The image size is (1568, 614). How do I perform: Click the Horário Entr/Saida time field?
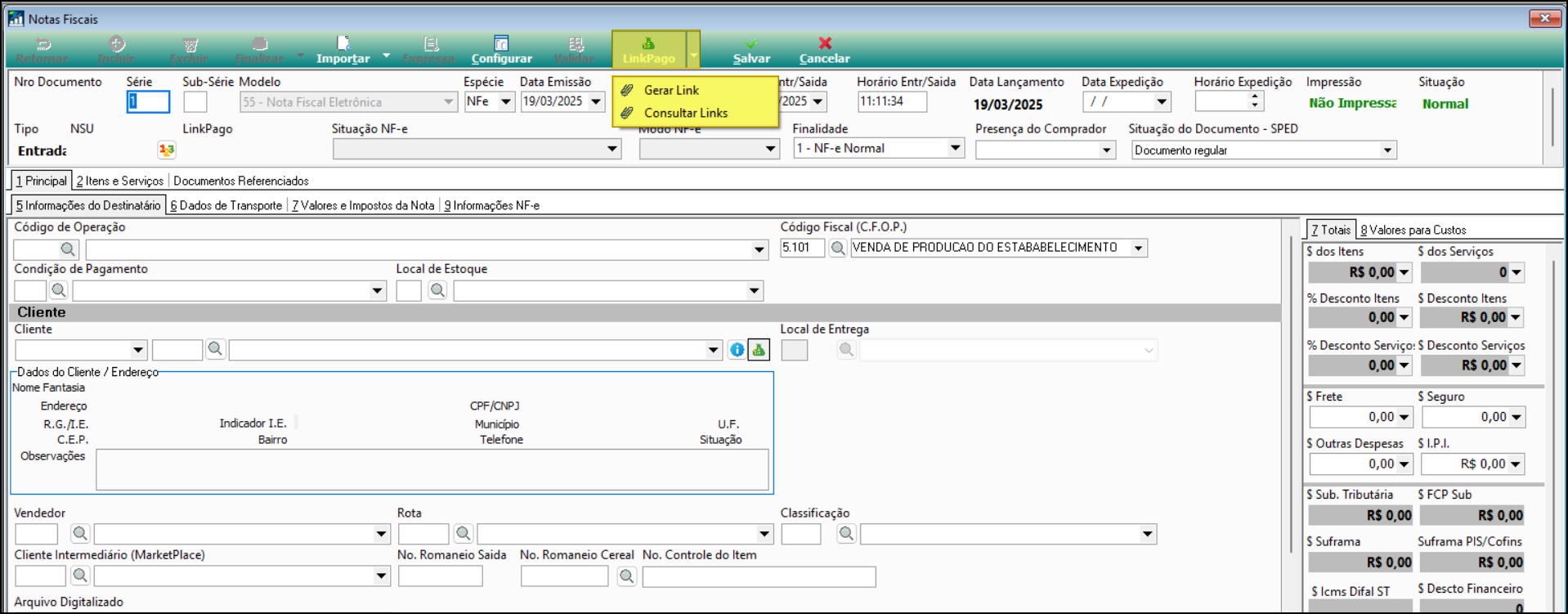click(892, 101)
